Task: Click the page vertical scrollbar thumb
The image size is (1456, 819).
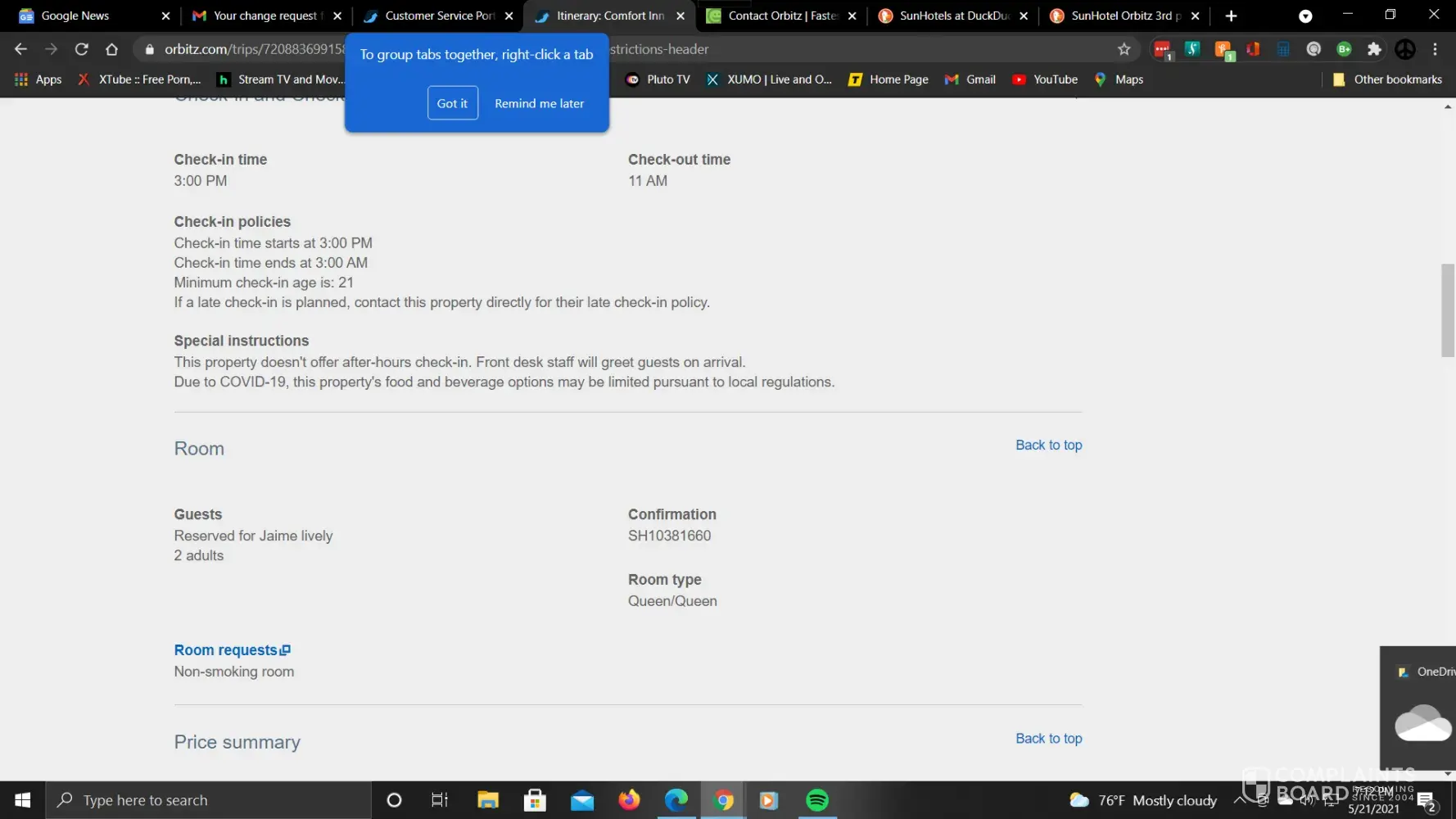Action: click(1447, 310)
